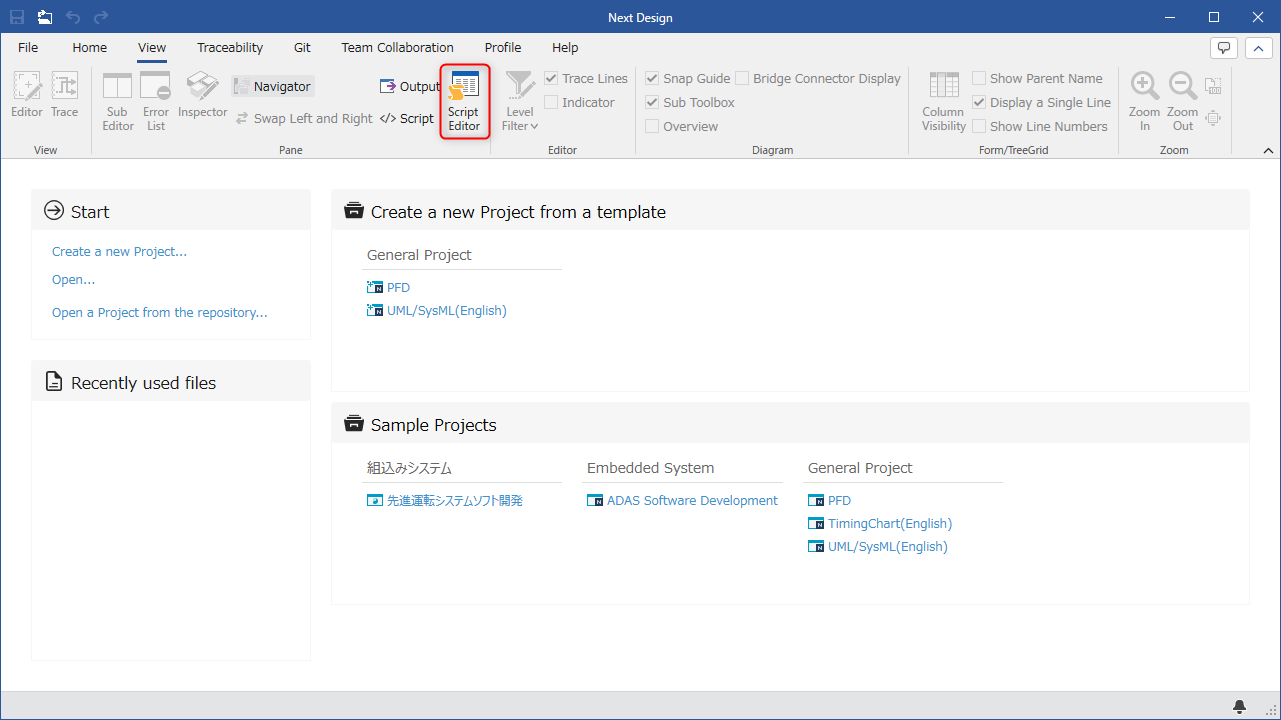Open the File menu
This screenshot has height=720, width=1281.
(x=28, y=47)
